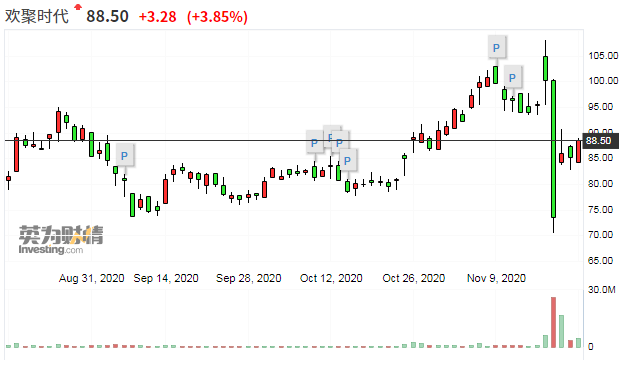Click the lower P marker right of Nov 9
635x366 pixels.
512,77
